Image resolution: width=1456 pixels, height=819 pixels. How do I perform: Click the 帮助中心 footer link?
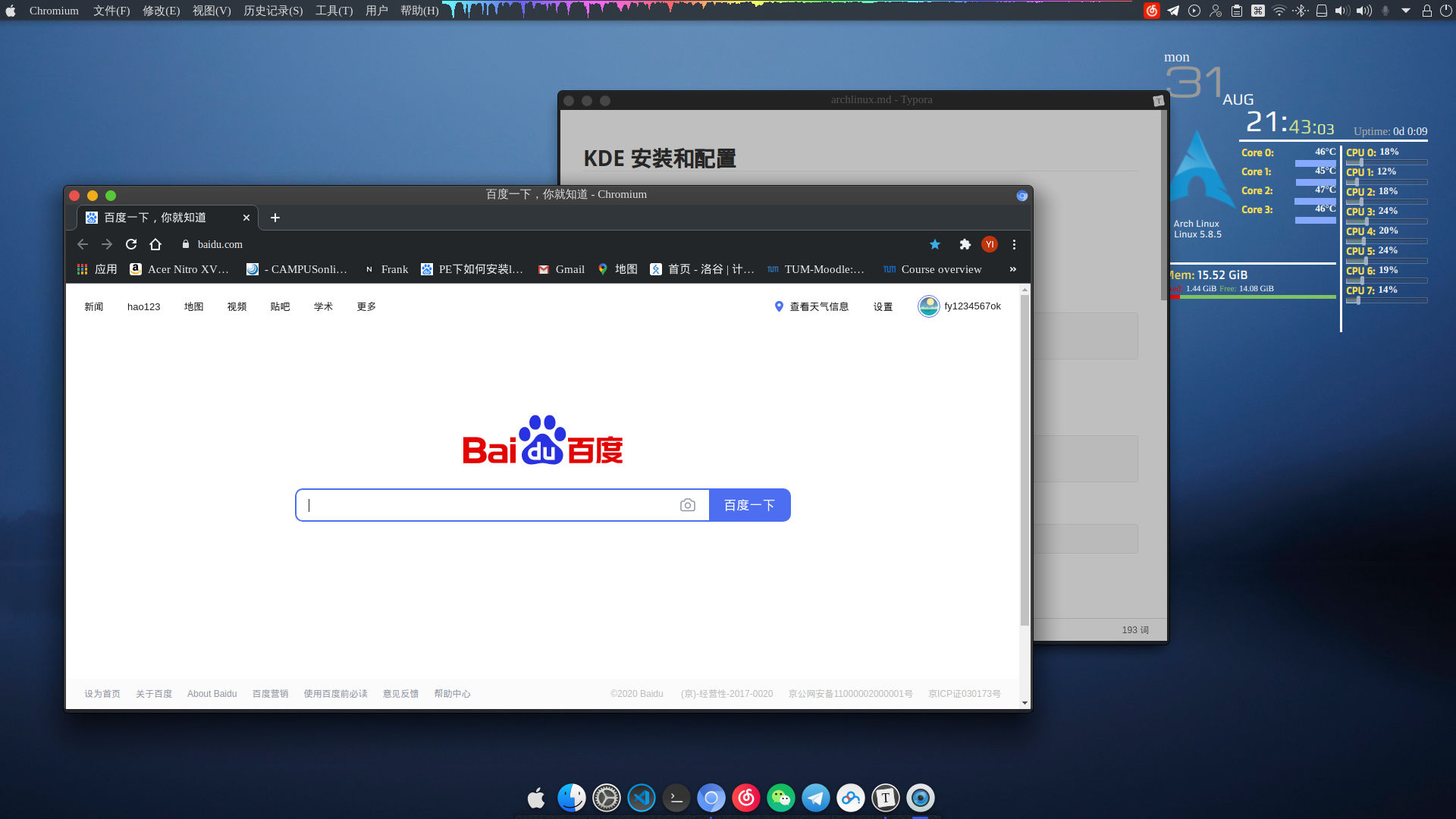click(x=453, y=694)
